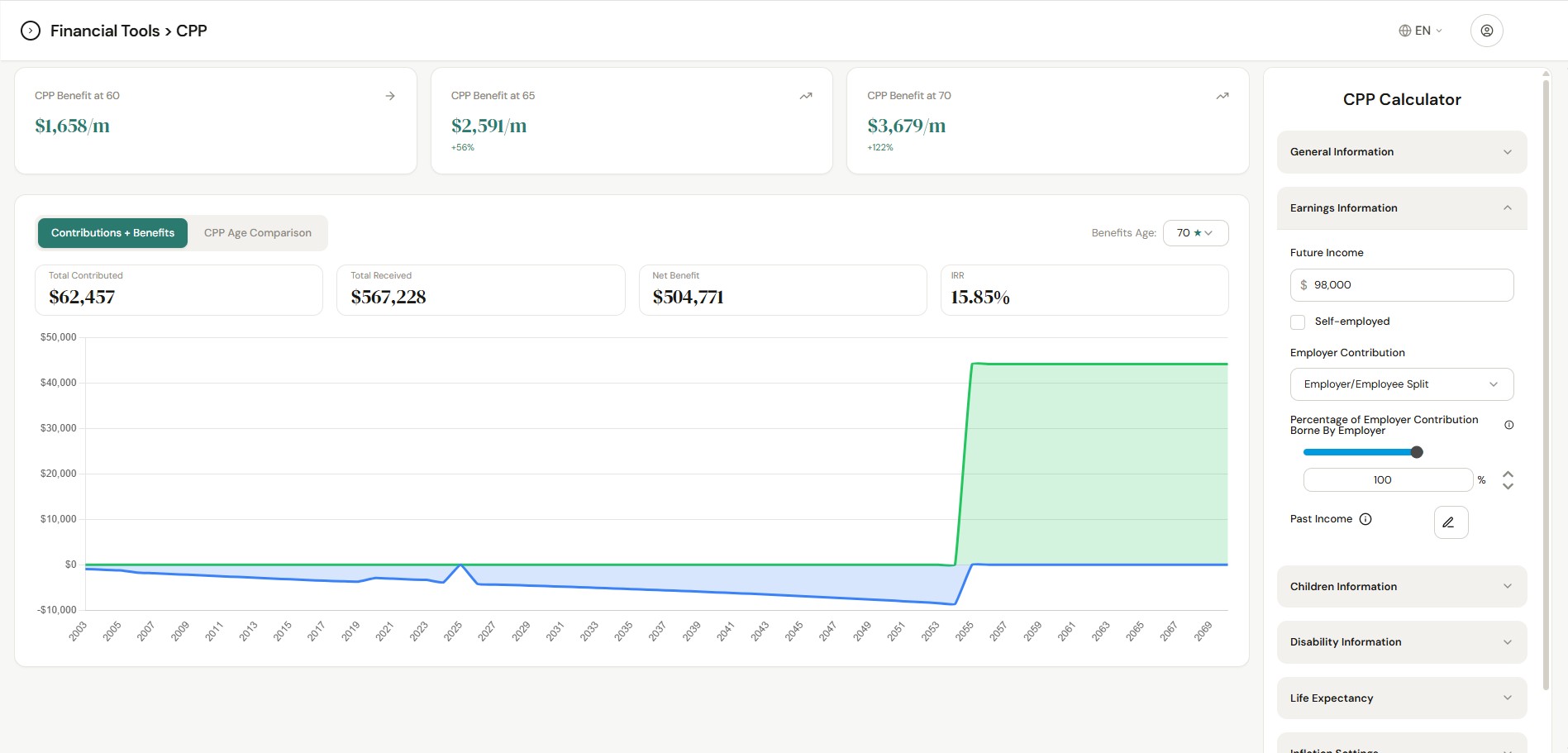1568x753 pixels.
Task: Click the globe language icon
Action: (1404, 31)
